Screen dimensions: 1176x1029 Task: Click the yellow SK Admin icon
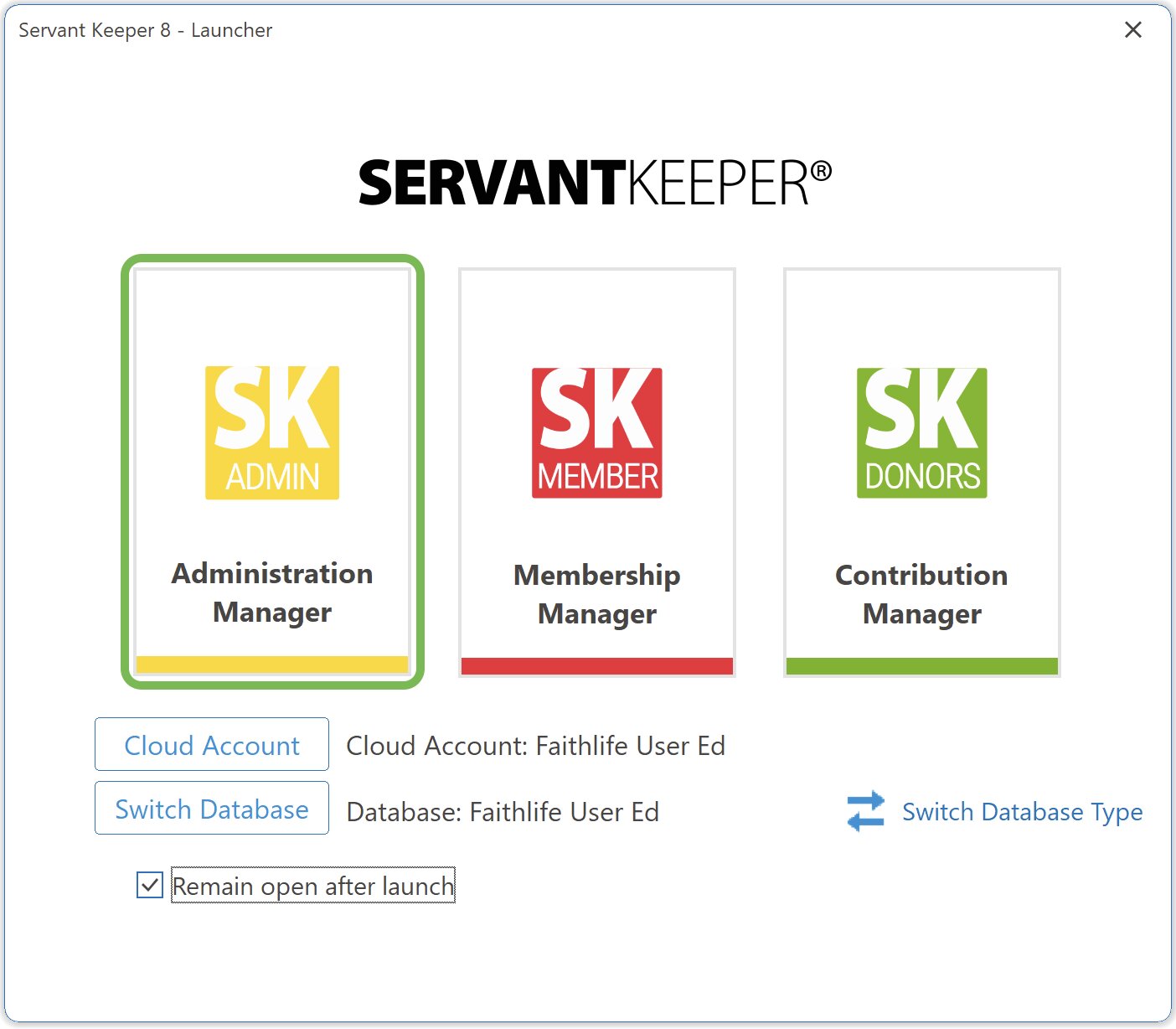[272, 432]
